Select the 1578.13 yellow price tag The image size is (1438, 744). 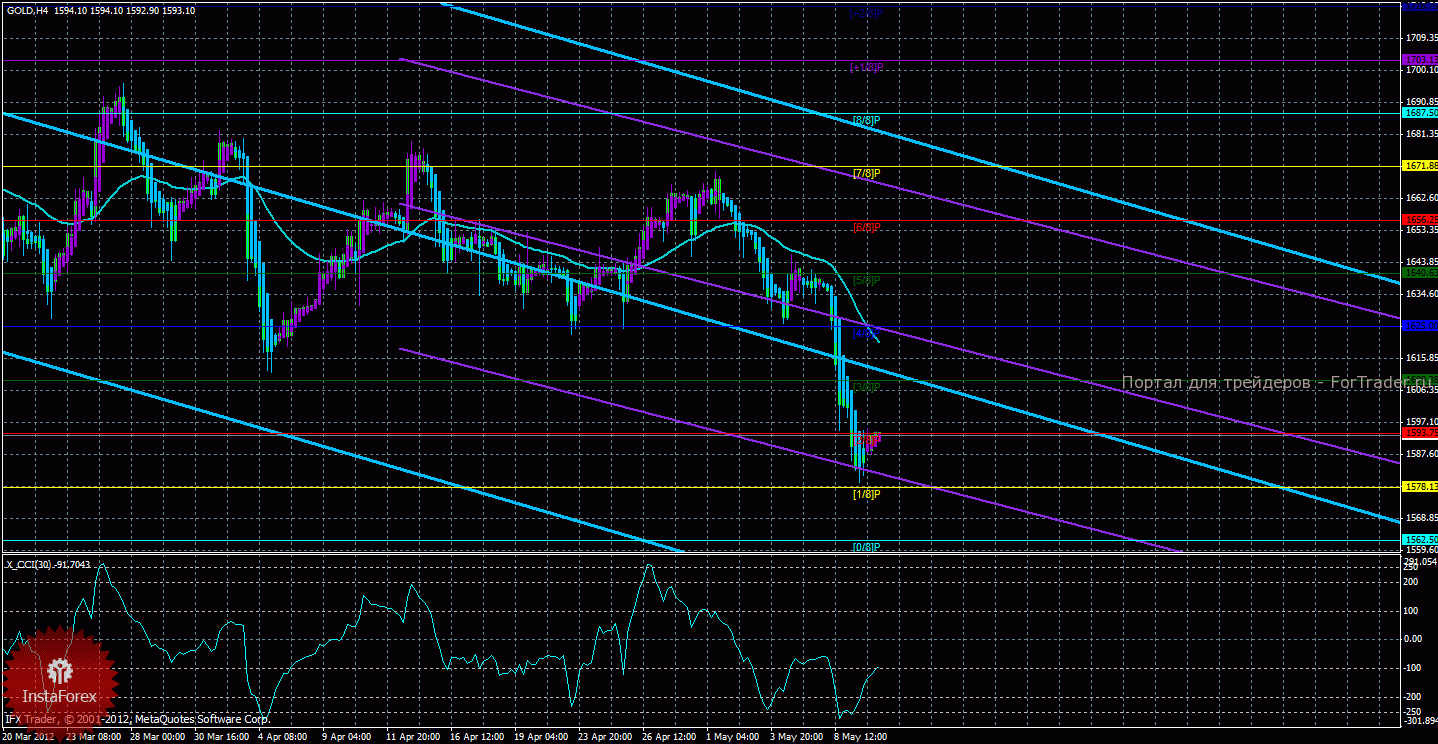coord(1419,486)
